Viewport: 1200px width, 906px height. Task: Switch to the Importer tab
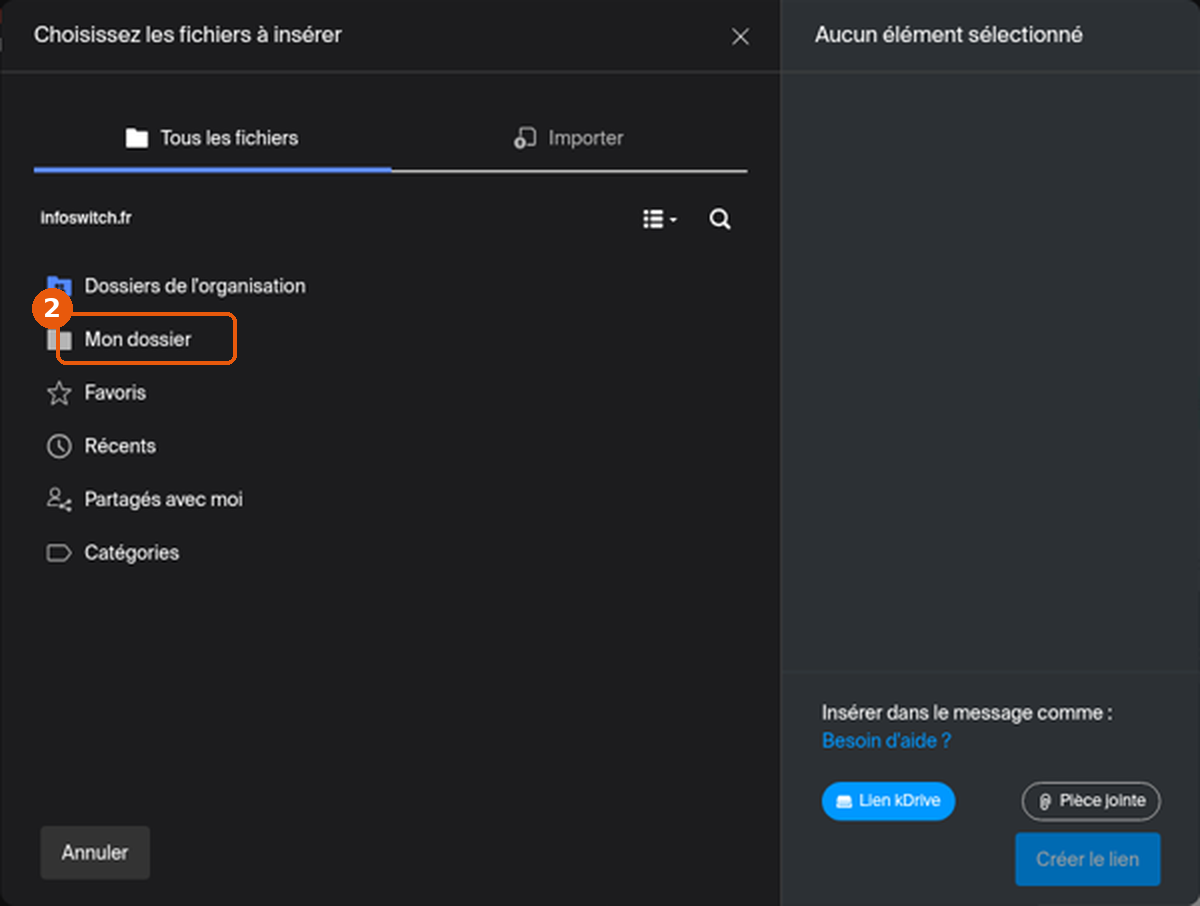point(569,138)
